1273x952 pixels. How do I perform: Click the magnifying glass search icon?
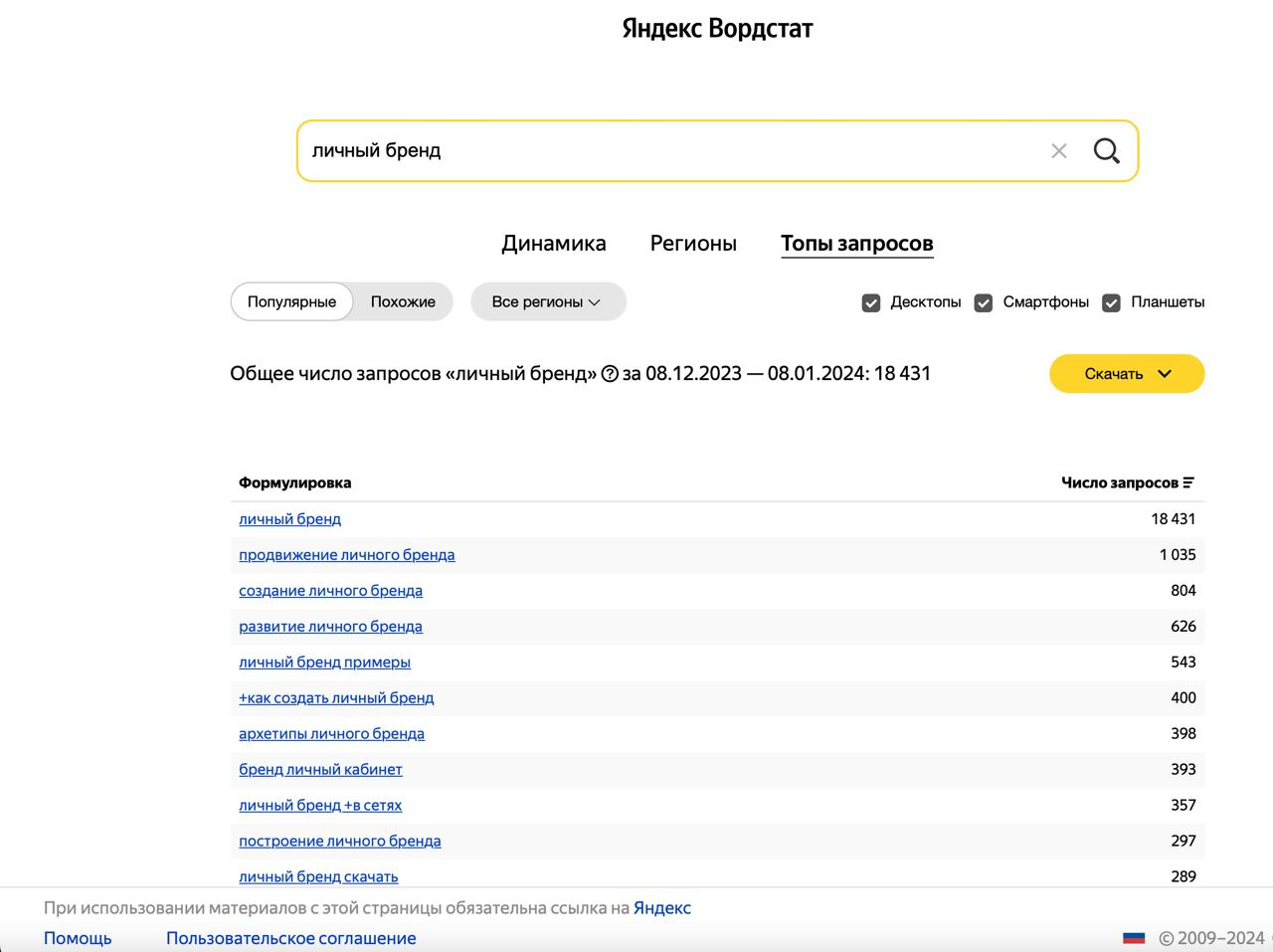point(1106,151)
